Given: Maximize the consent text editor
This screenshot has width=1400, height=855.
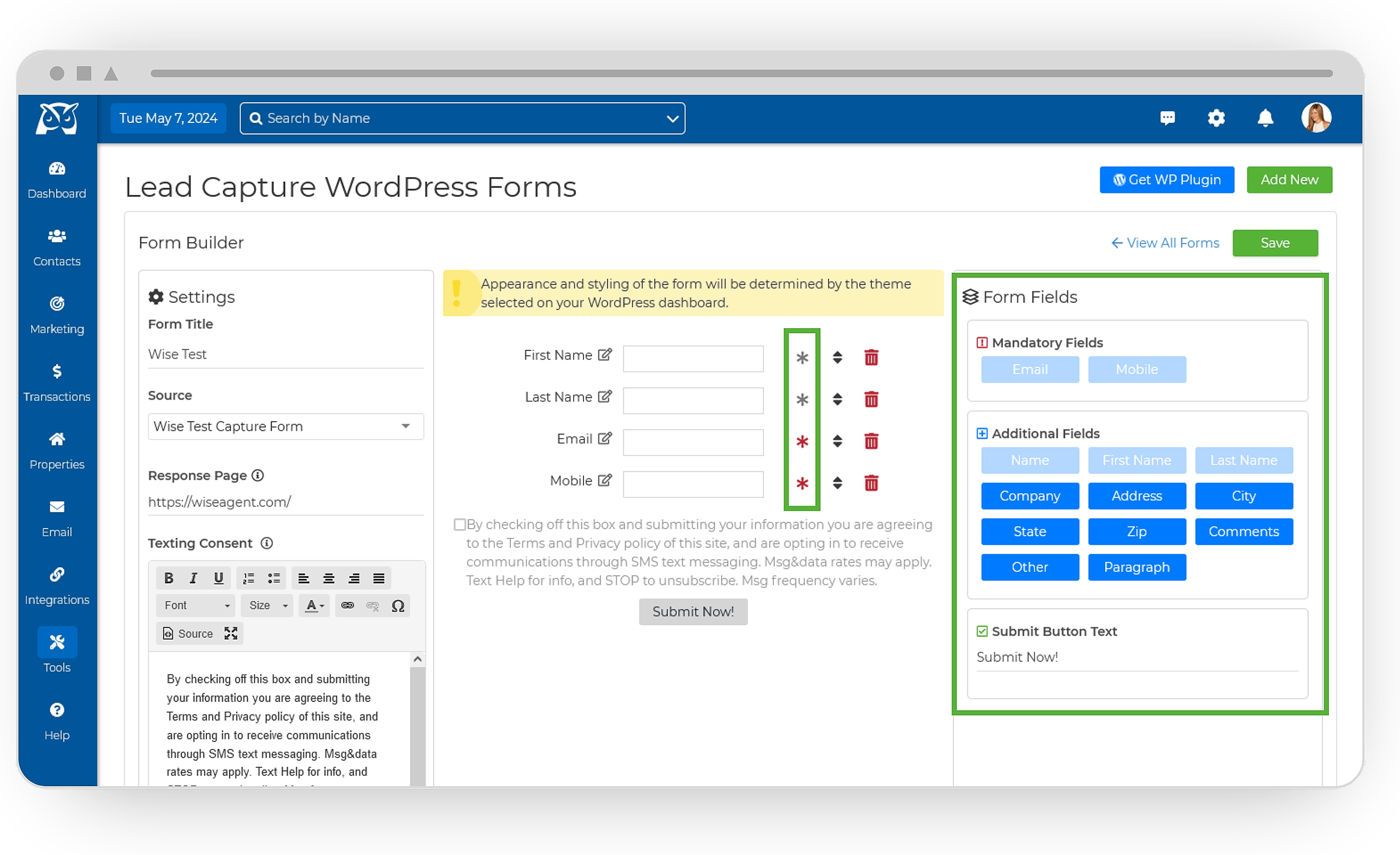Looking at the screenshot, I should (x=231, y=634).
